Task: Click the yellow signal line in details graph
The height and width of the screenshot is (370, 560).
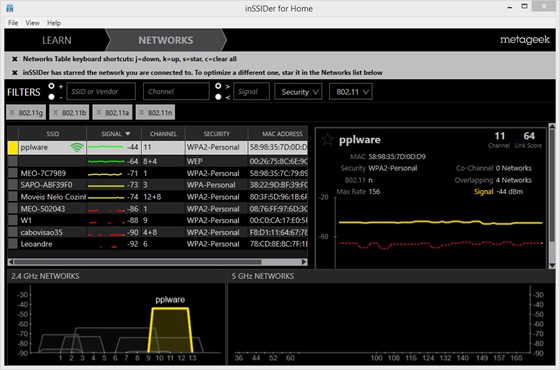Action: (440, 222)
